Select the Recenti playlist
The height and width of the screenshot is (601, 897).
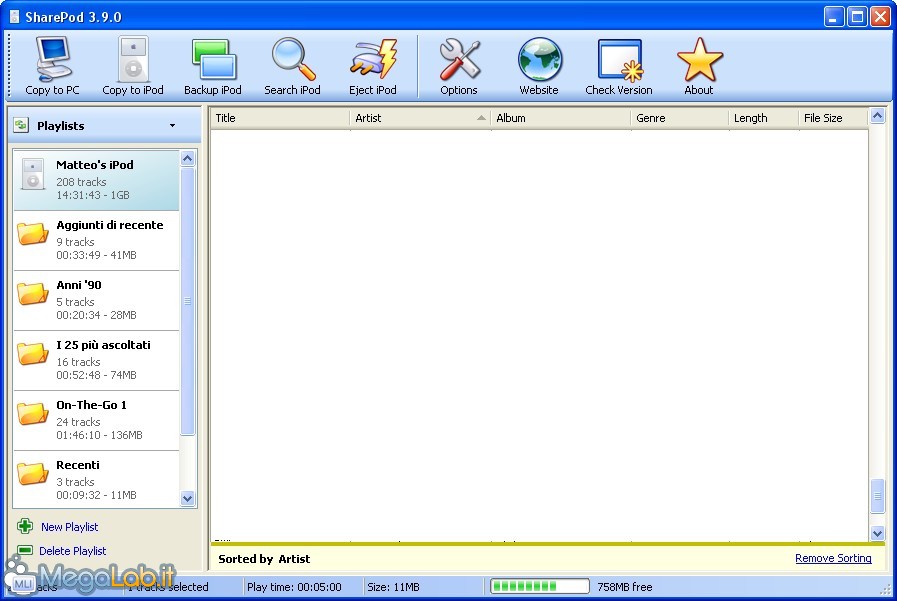96,479
